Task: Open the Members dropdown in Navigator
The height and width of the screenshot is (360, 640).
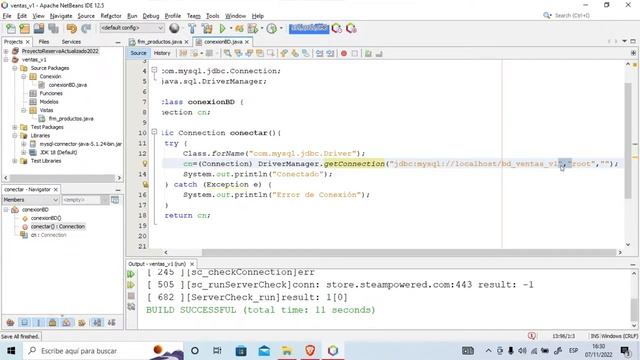Action: click(x=31, y=200)
